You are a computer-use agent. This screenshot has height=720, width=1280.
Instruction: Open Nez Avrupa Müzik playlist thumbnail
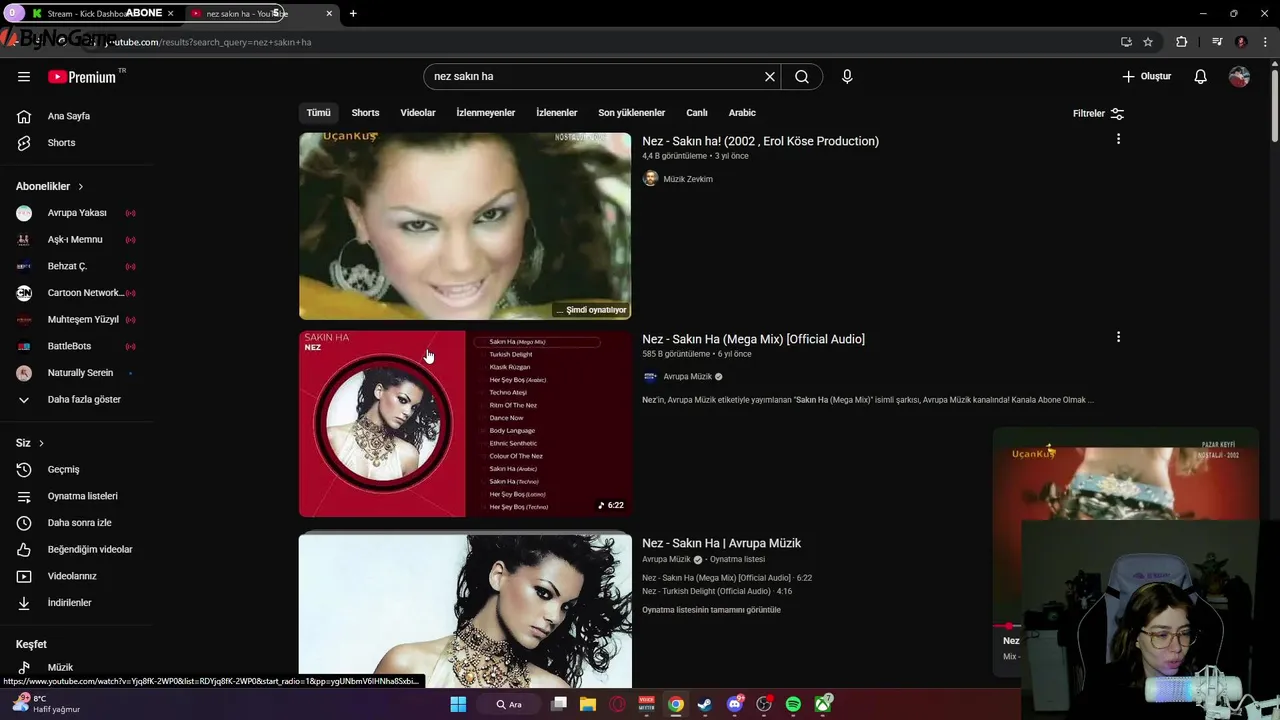click(465, 610)
